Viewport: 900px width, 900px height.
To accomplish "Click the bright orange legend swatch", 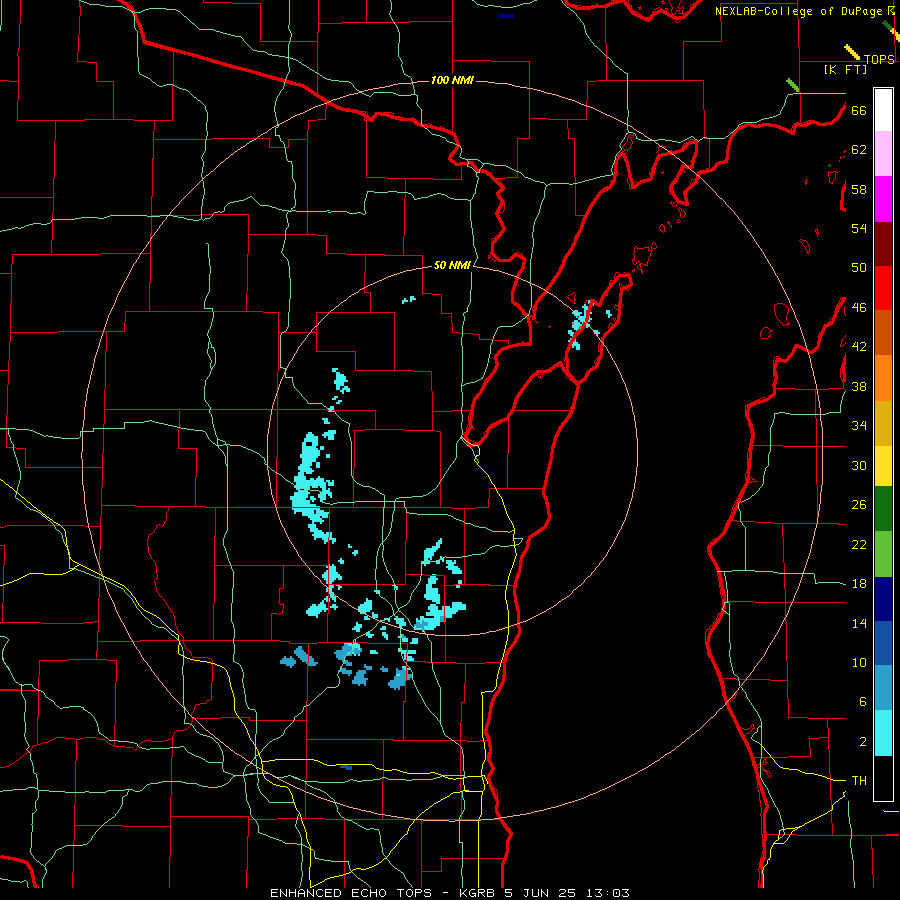I will click(883, 378).
